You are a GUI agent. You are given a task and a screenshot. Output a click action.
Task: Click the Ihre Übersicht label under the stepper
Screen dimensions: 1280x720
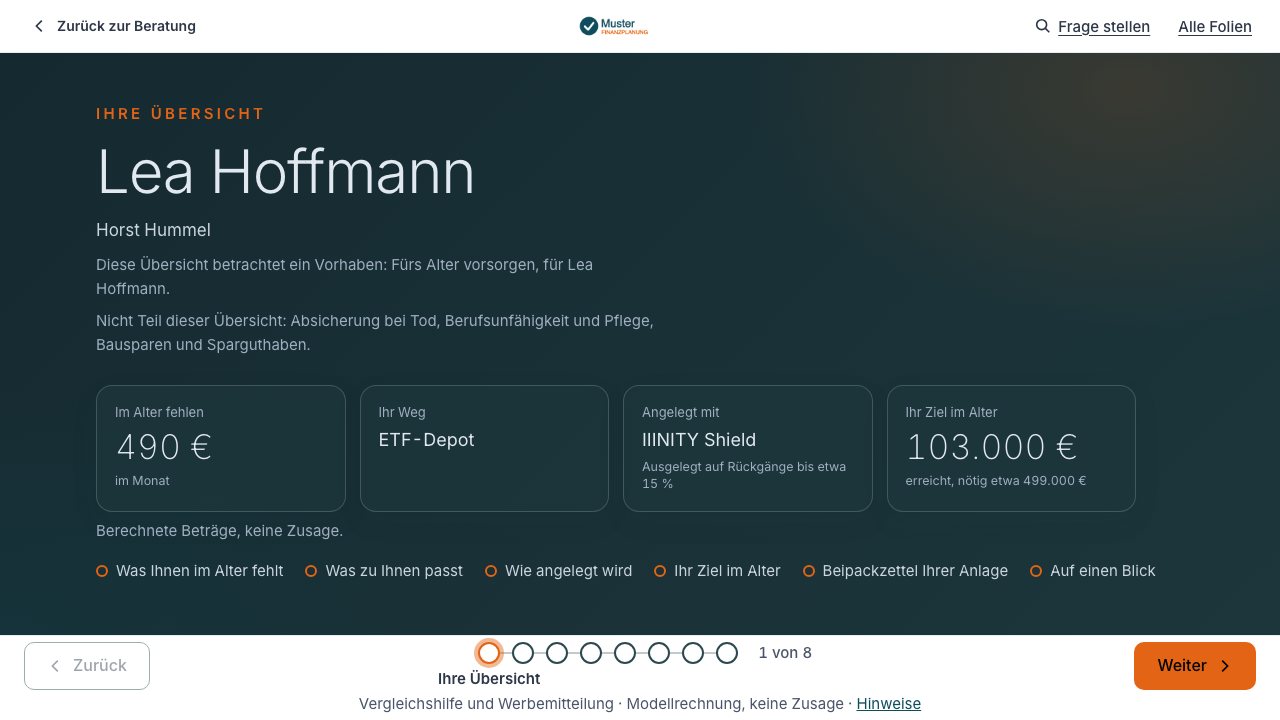(489, 679)
